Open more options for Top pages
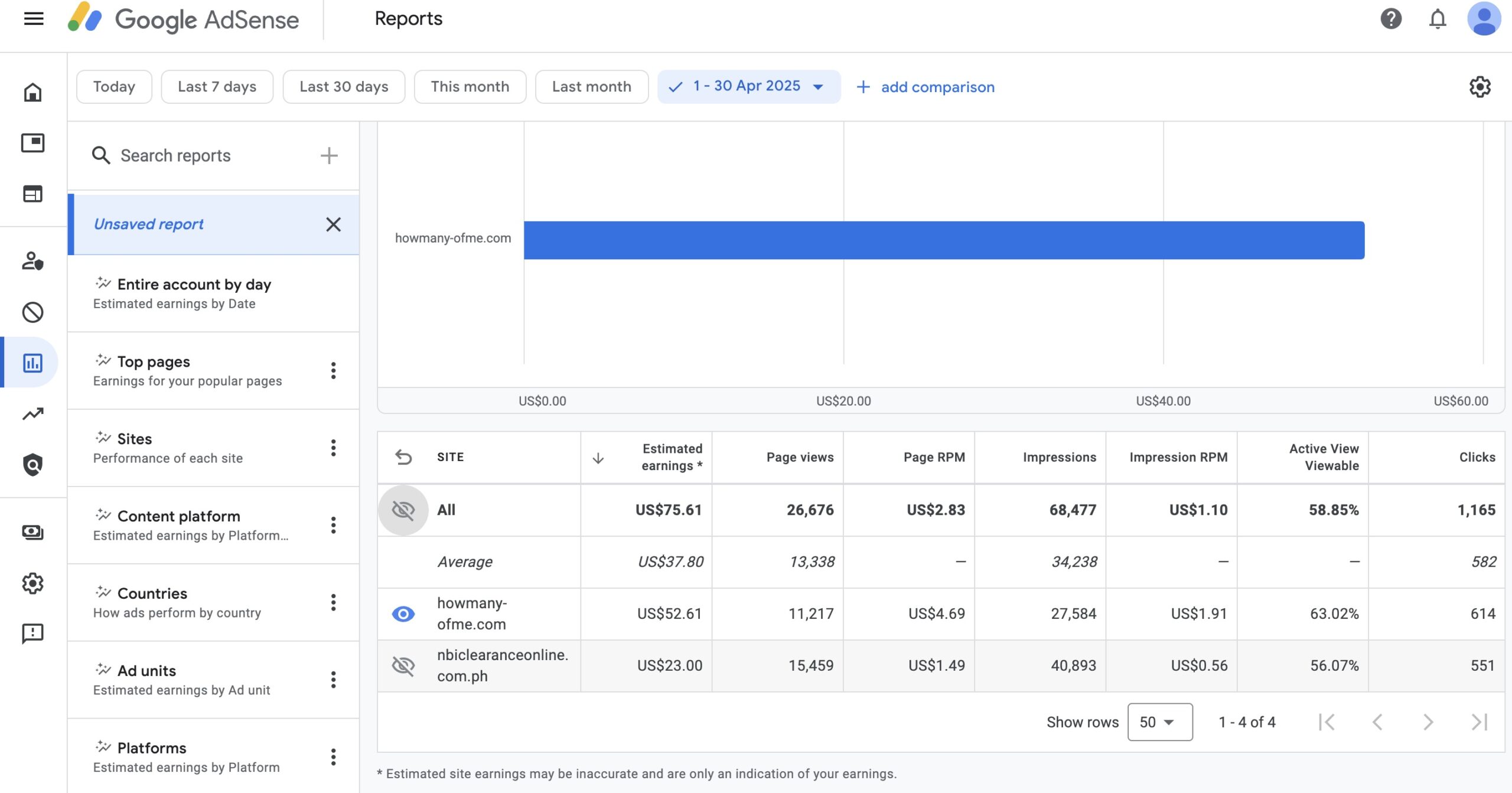This screenshot has width=1512, height=793. point(333,370)
